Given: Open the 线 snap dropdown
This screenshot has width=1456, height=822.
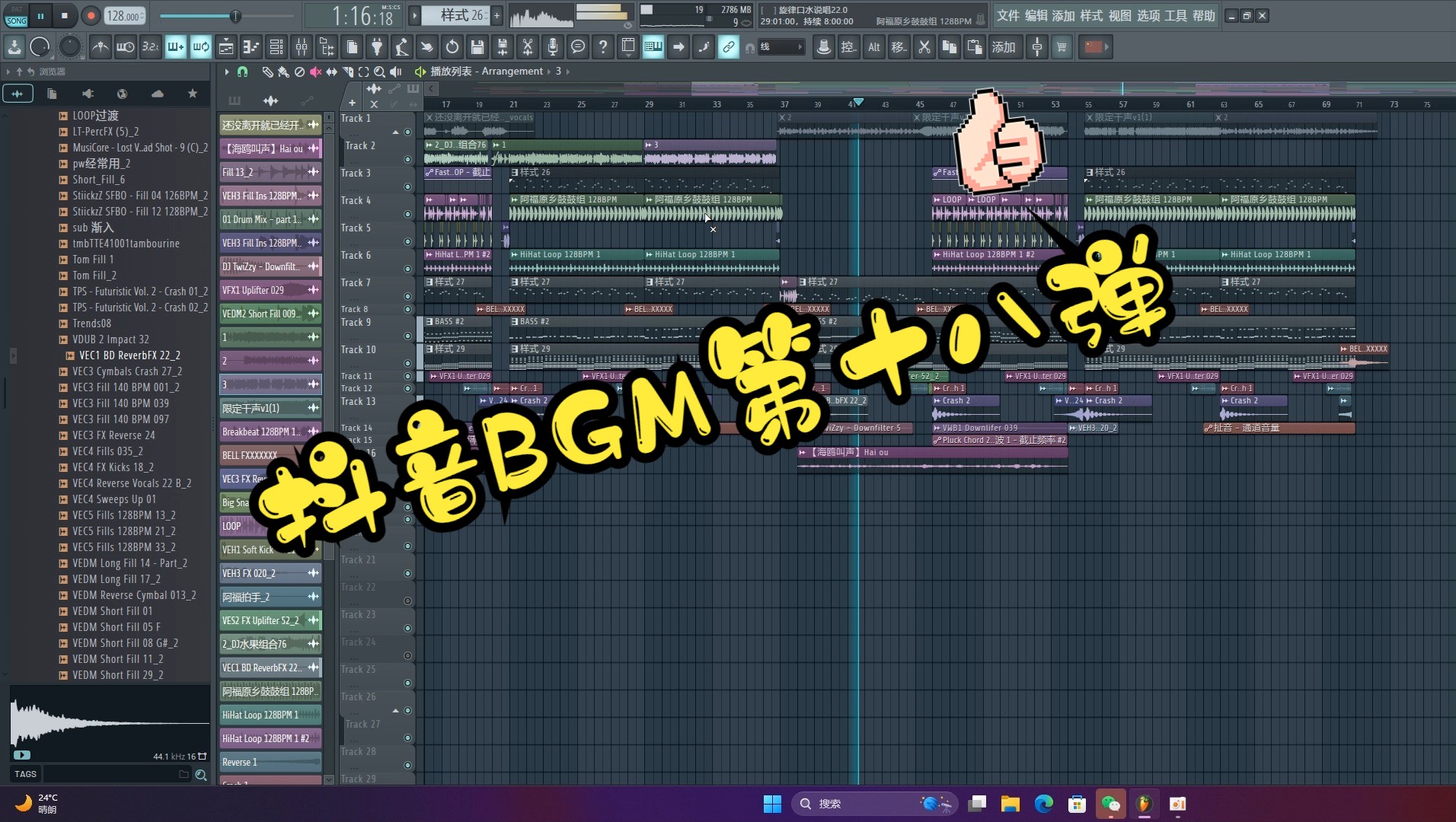Looking at the screenshot, I should (x=781, y=47).
